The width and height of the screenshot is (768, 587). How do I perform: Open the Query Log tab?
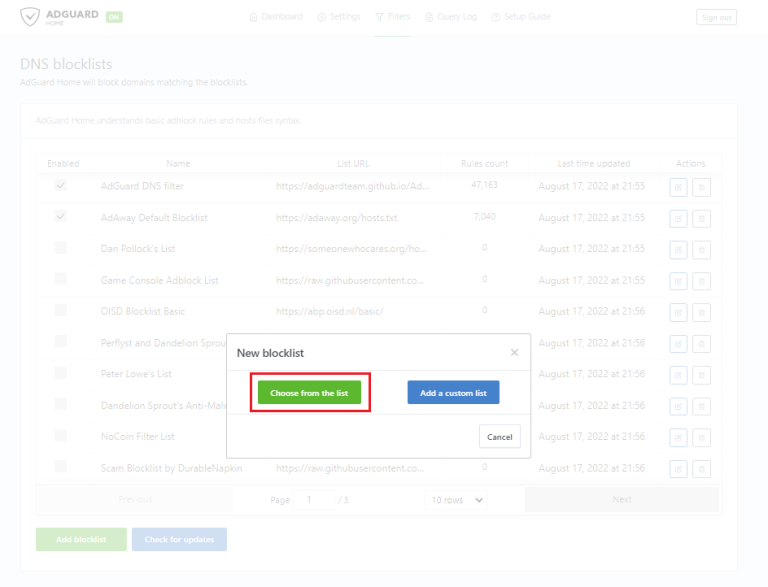(x=452, y=17)
